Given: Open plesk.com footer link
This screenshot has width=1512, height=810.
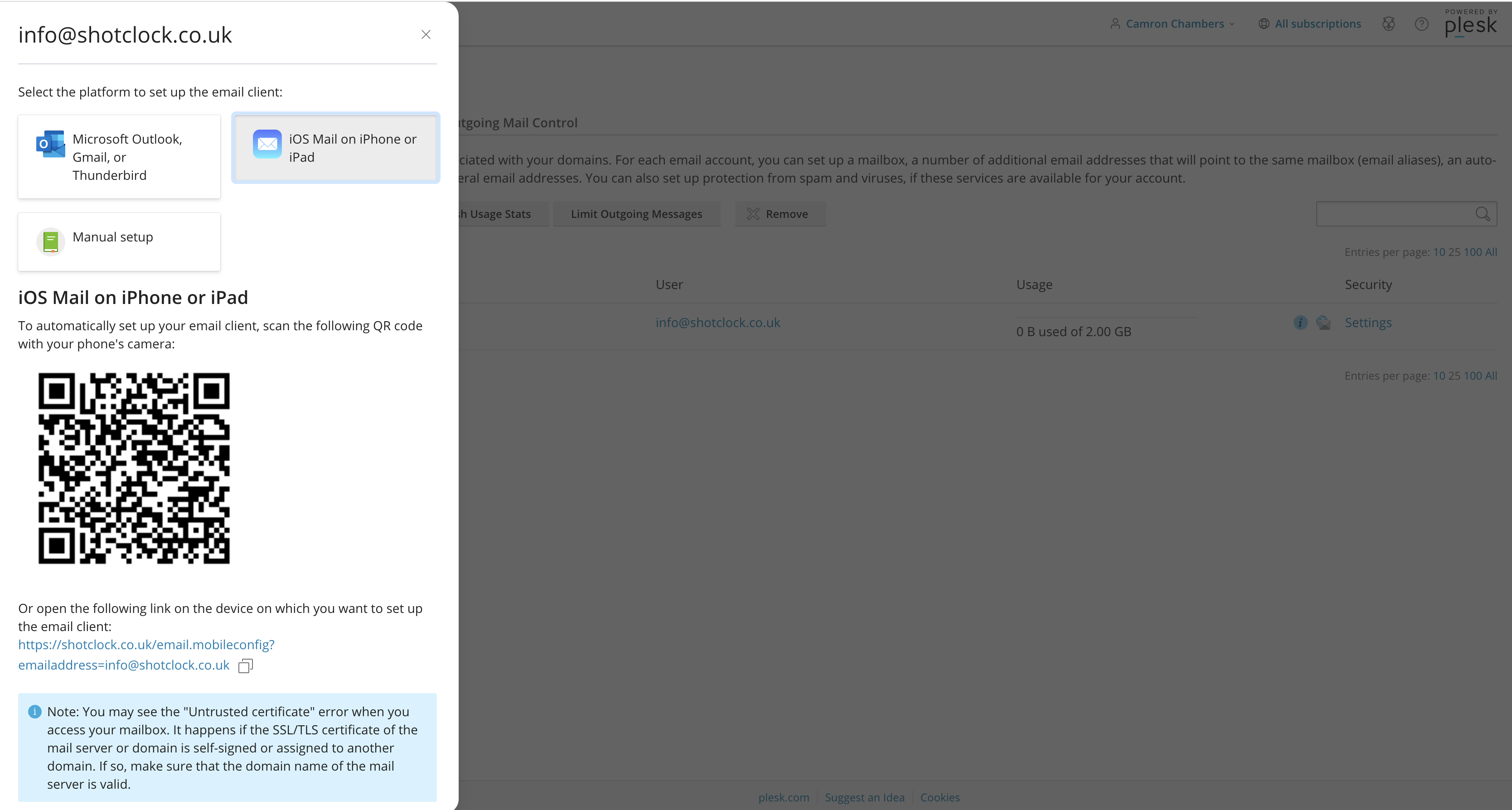Looking at the screenshot, I should pos(784,798).
